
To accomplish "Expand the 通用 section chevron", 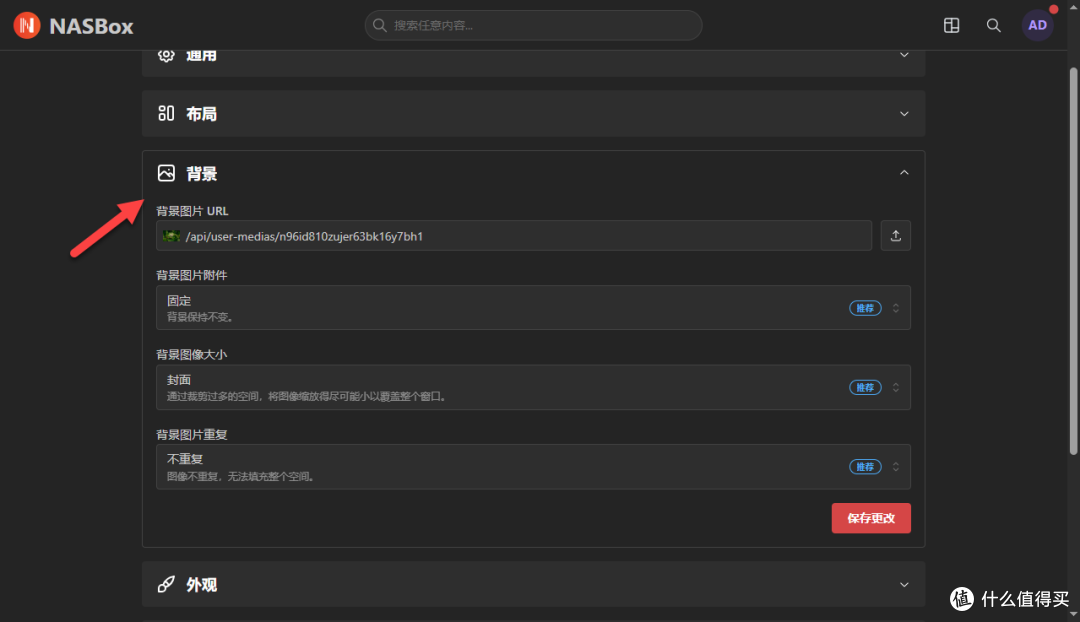I will pyautogui.click(x=904, y=54).
